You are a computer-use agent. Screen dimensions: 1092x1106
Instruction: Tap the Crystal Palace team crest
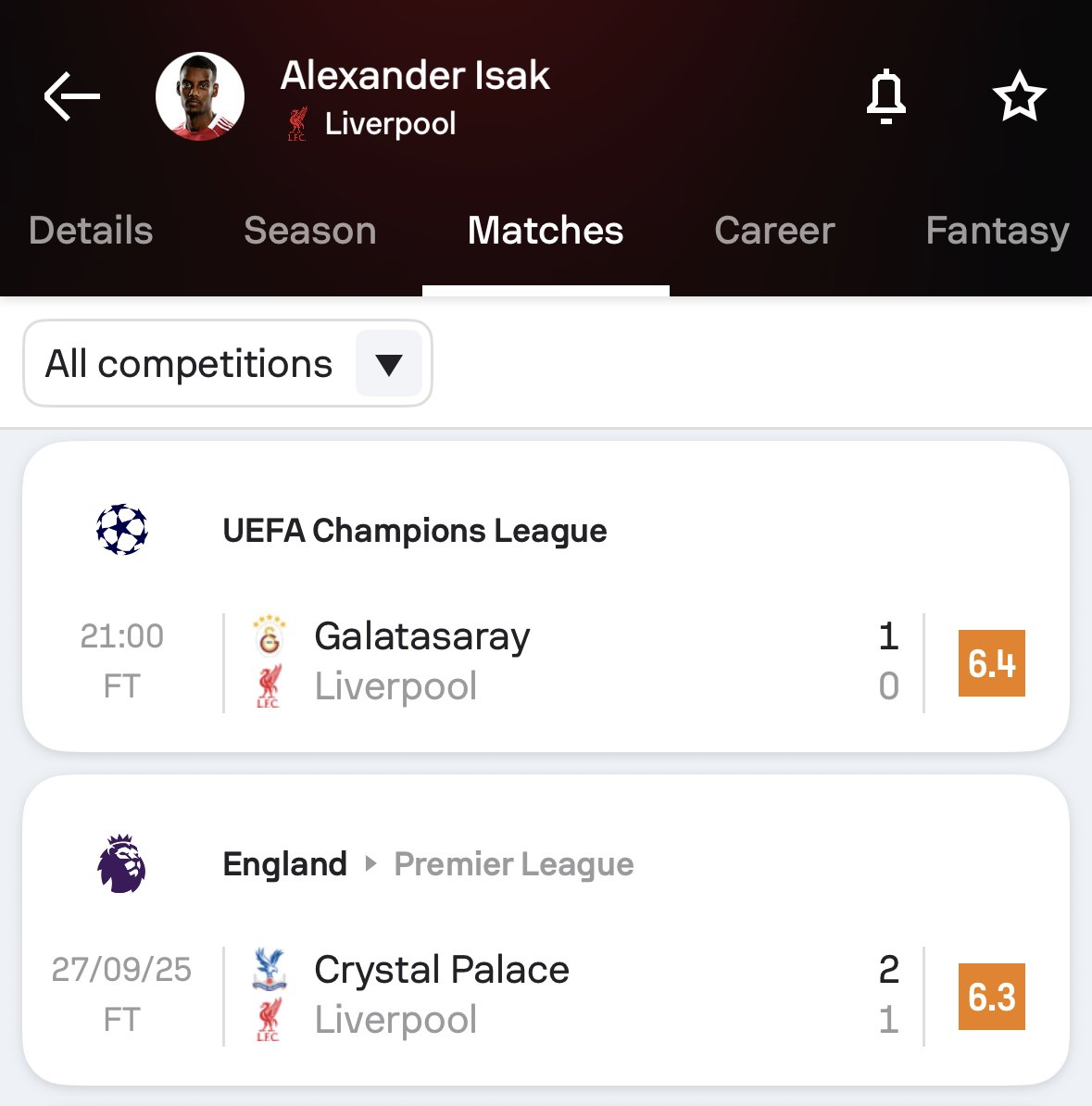[x=269, y=969]
